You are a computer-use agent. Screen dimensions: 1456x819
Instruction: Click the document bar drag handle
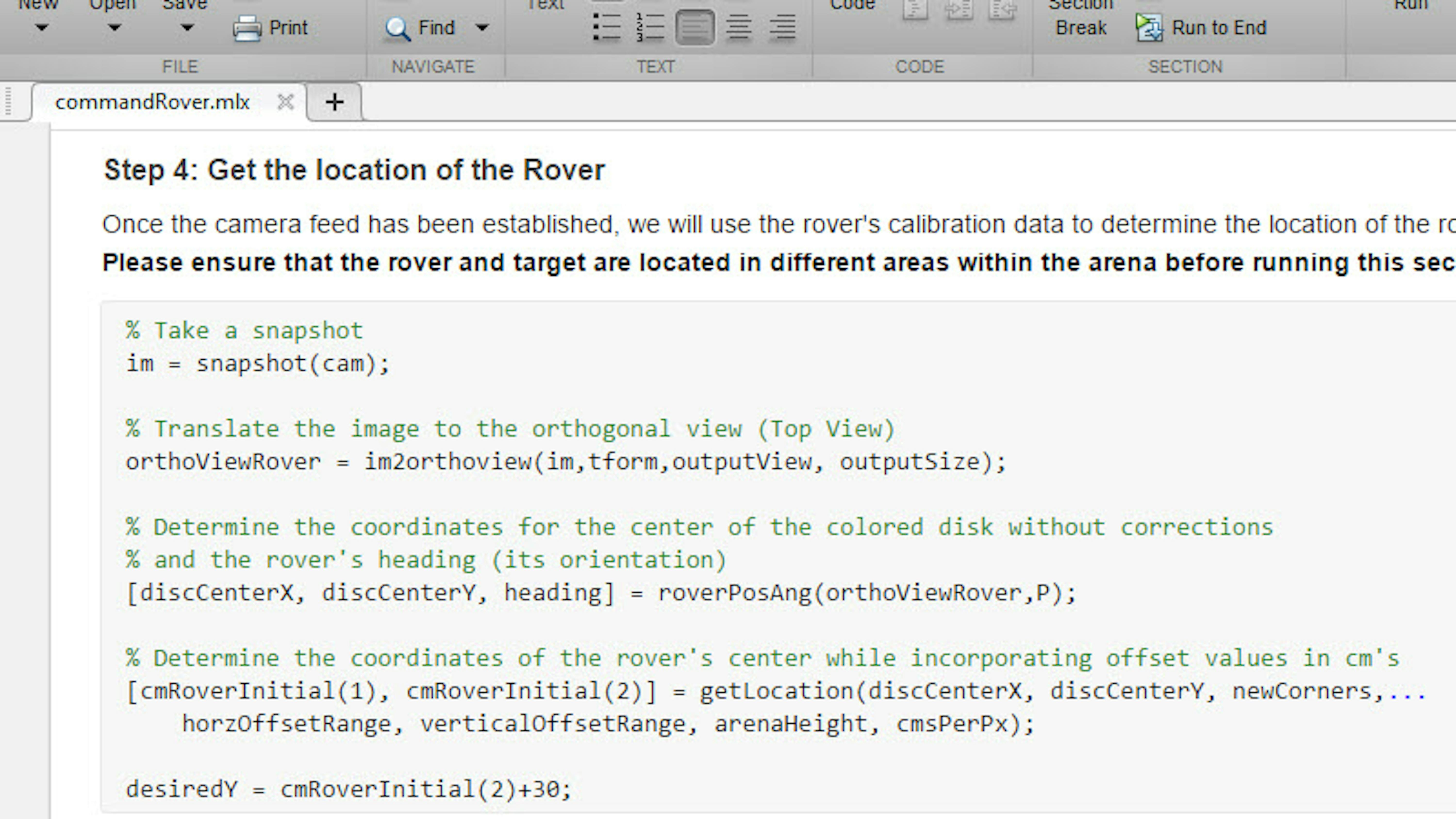point(8,102)
